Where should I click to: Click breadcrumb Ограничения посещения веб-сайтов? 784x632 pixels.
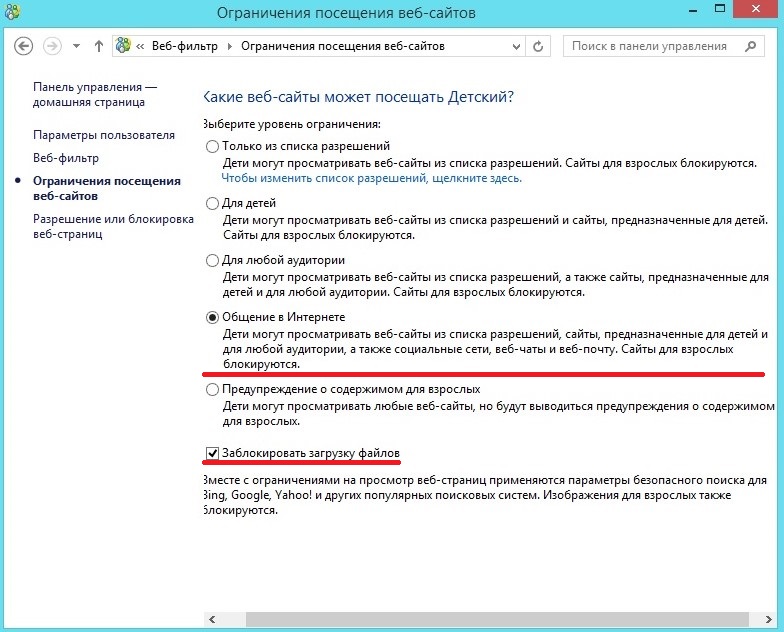342,46
